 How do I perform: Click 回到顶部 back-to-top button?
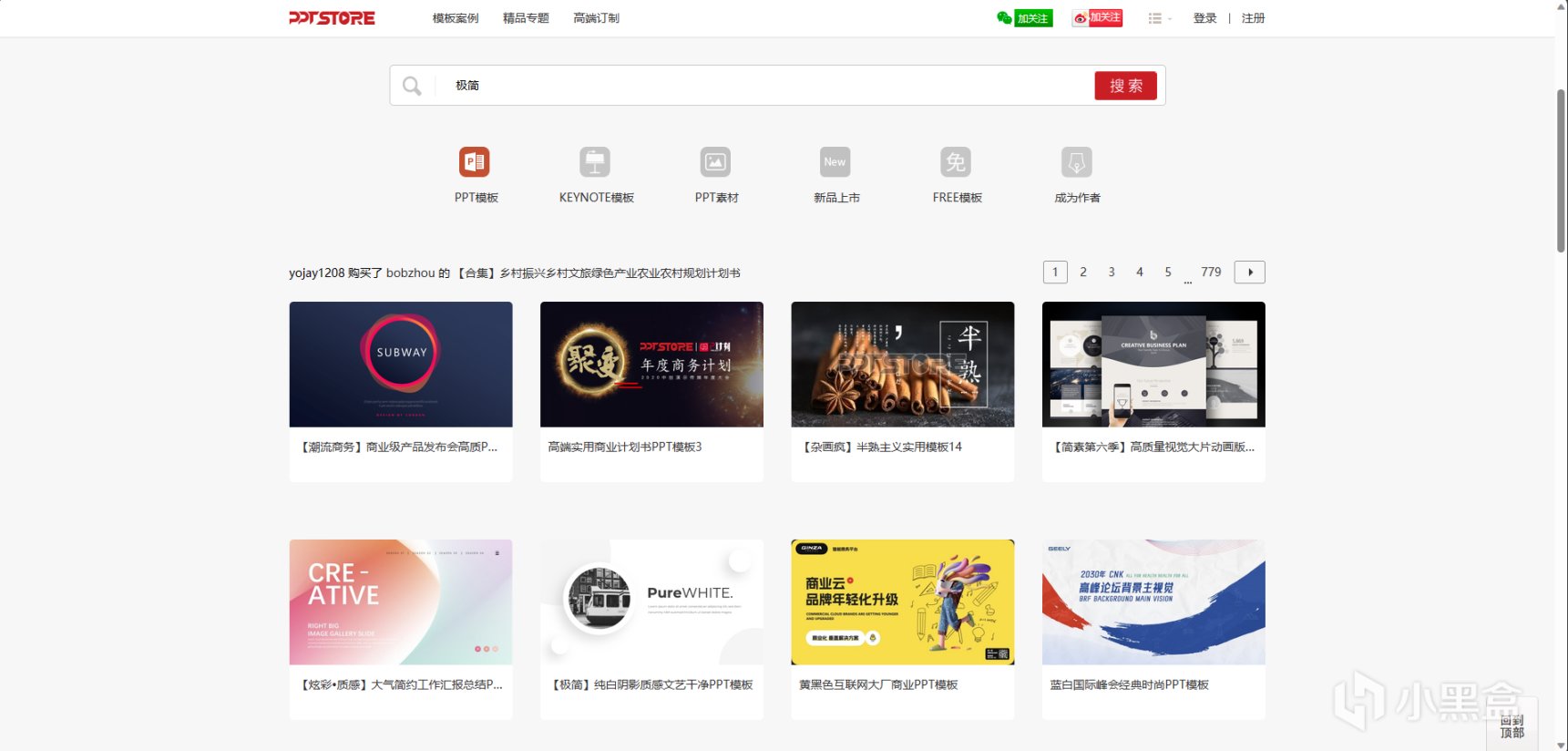click(x=1512, y=726)
